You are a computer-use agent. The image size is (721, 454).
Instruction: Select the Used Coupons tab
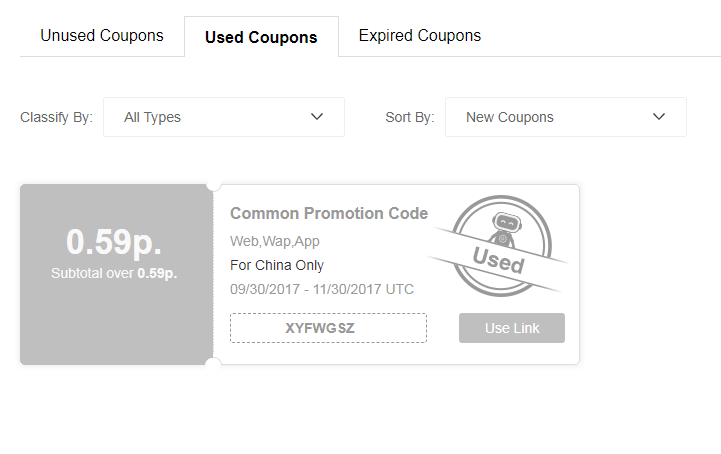pyautogui.click(x=261, y=37)
